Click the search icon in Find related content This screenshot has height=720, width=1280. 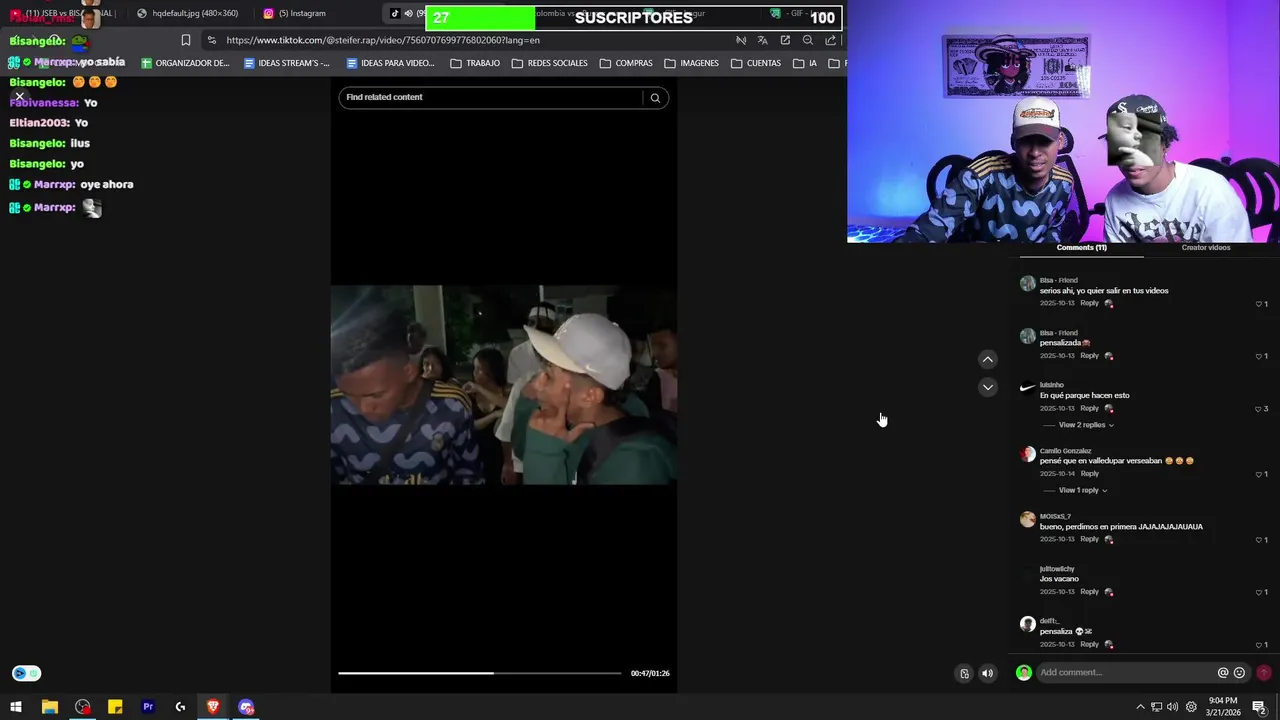655,98
